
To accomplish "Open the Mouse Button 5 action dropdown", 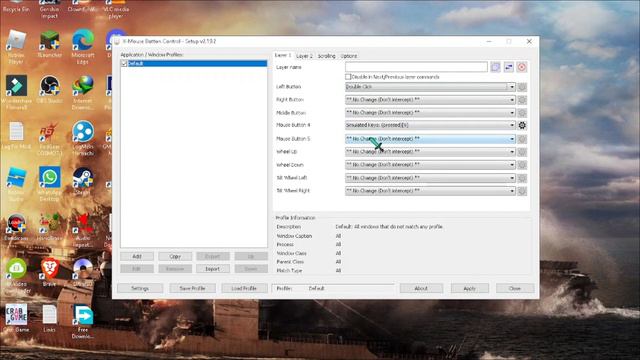I will tap(430, 139).
